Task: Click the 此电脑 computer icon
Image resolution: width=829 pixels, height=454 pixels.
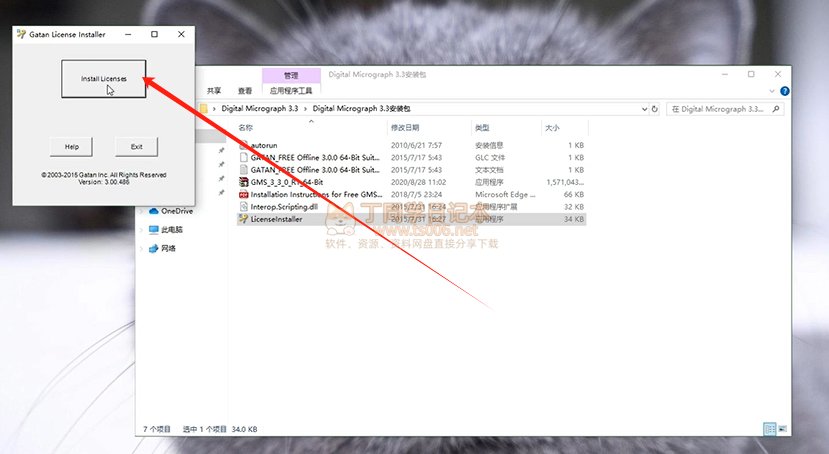Action: [153, 229]
